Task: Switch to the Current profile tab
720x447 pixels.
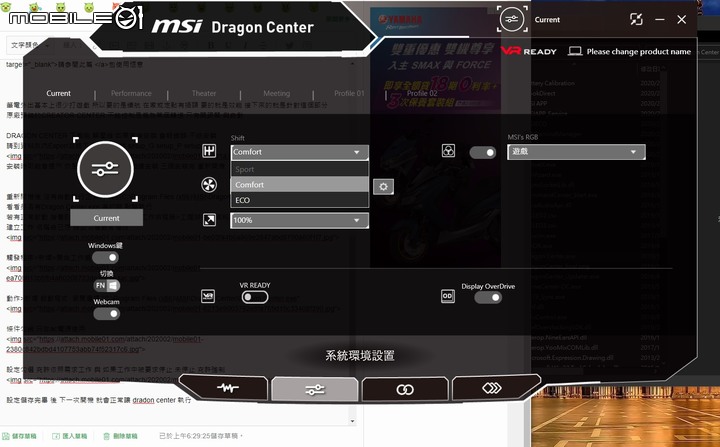Action: (58, 93)
